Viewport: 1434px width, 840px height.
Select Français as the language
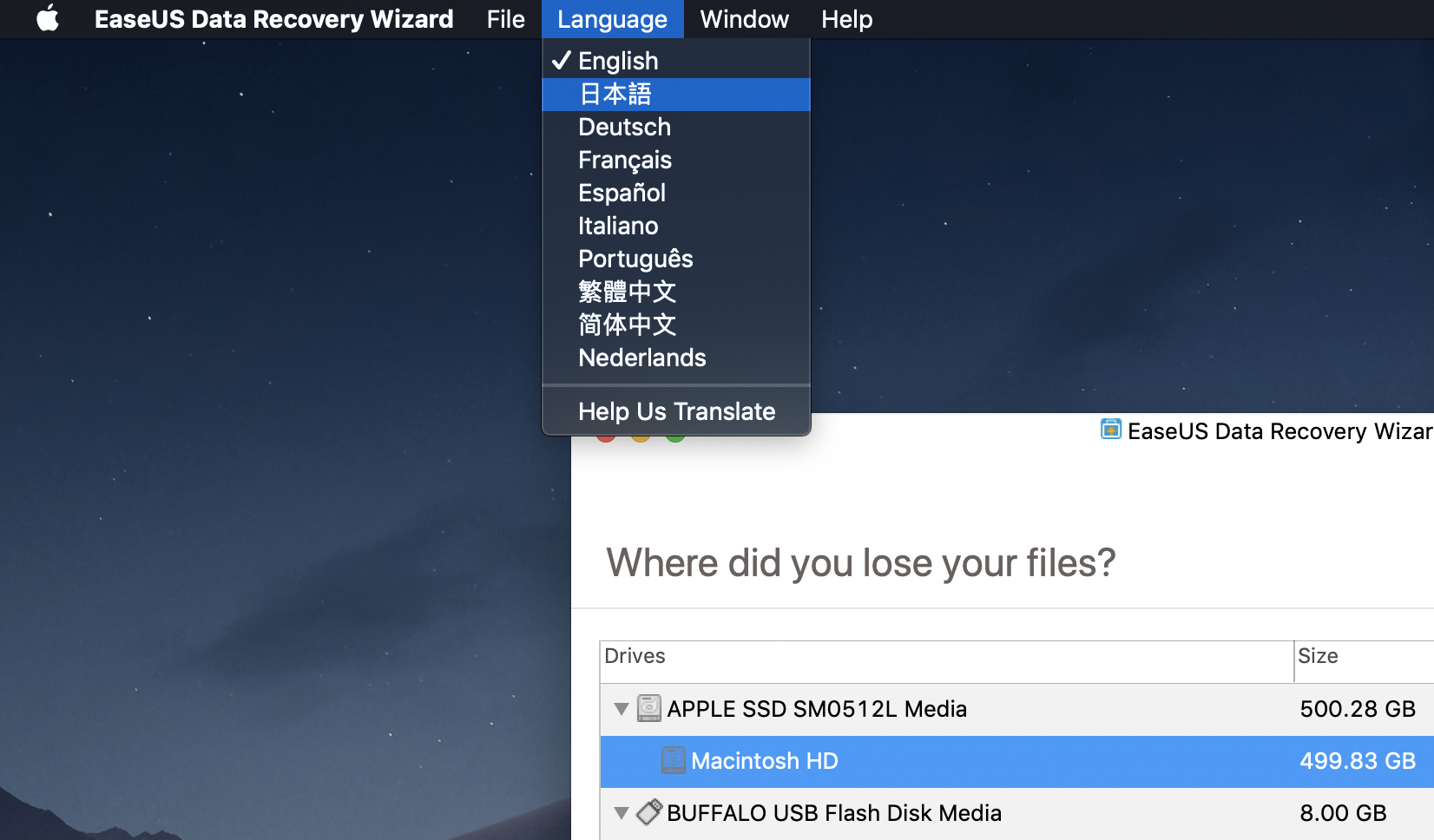(x=624, y=160)
